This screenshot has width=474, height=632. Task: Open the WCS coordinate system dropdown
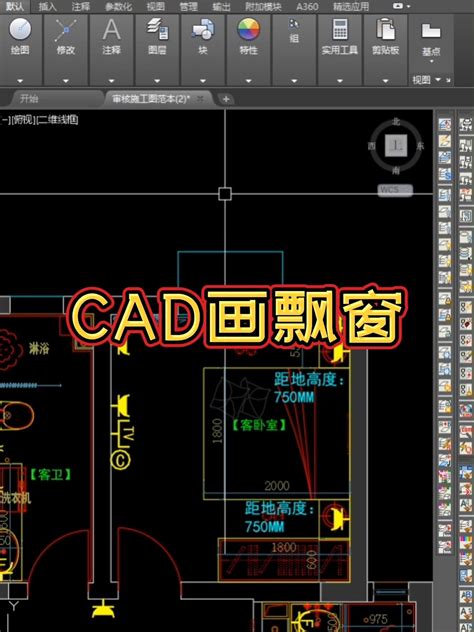tap(395, 189)
